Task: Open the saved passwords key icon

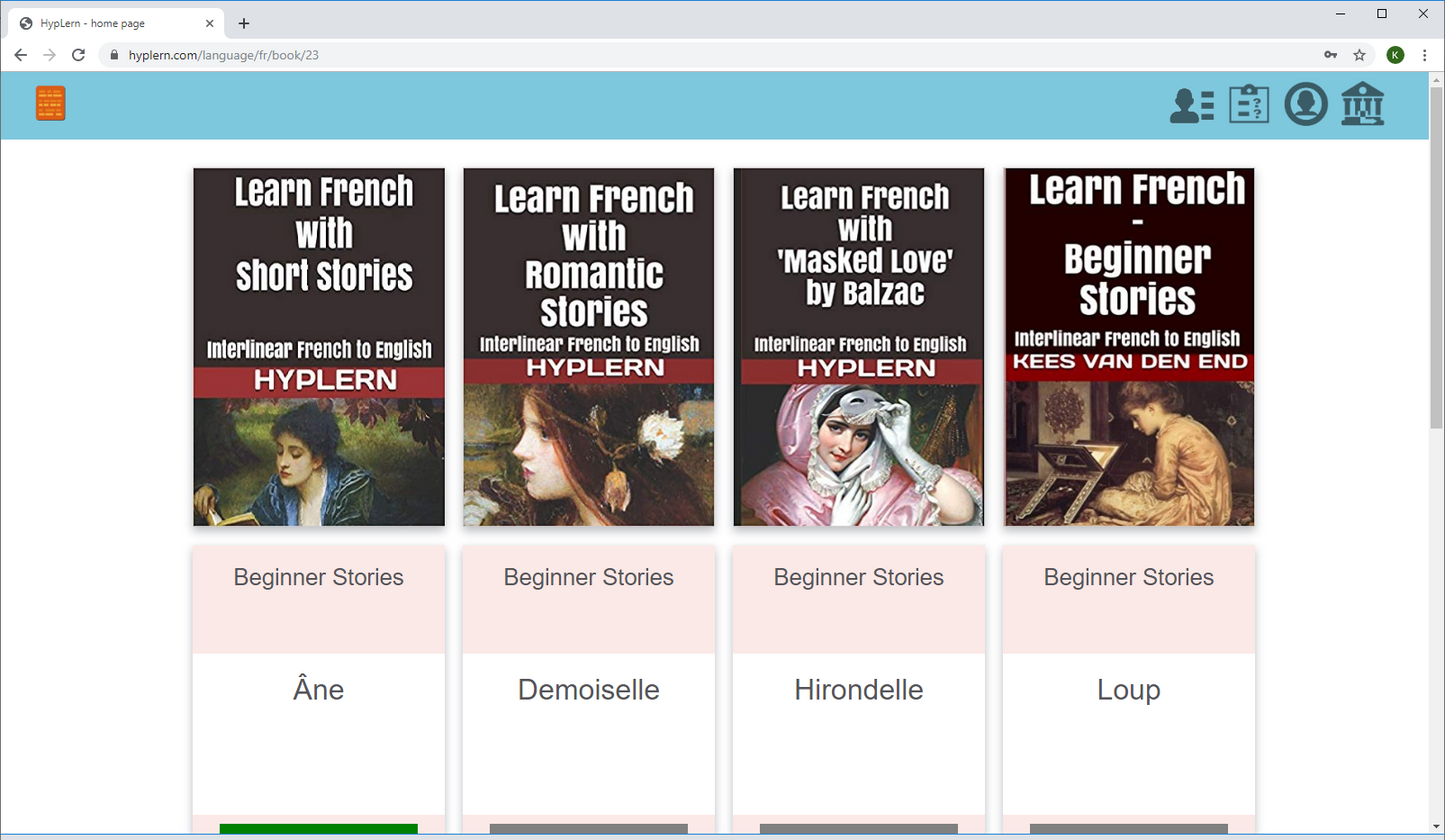Action: (1330, 55)
